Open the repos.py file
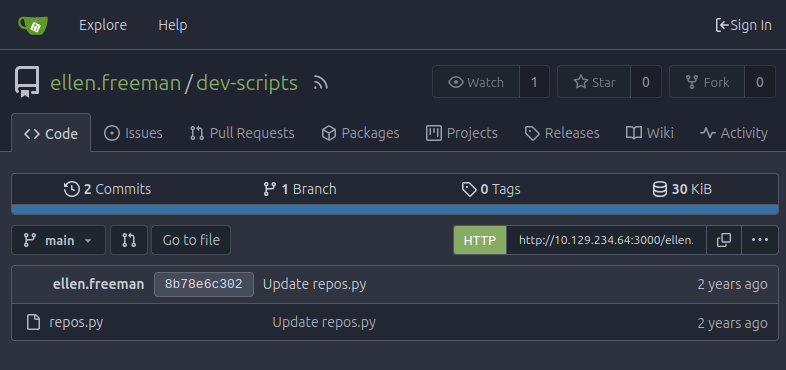This screenshot has width=786, height=370. coord(76,322)
